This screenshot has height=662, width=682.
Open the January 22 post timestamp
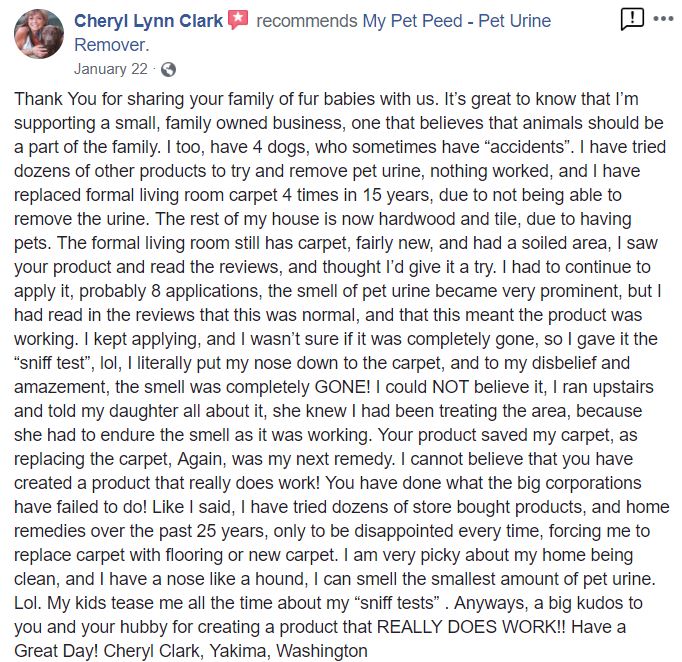pyautogui.click(x=111, y=69)
